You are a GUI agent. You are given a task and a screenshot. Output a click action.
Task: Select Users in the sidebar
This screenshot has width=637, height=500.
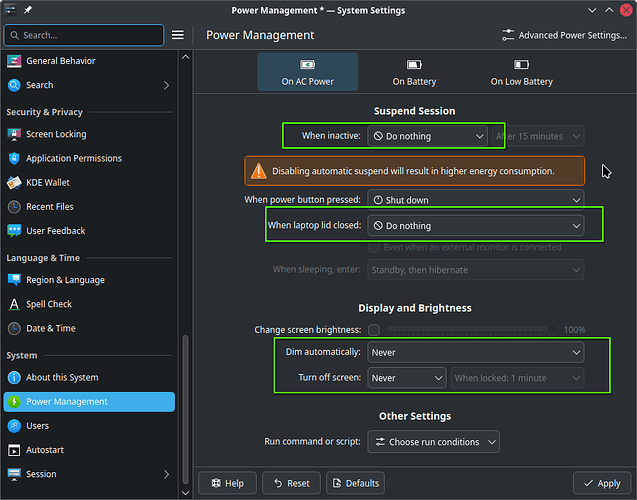pos(89,426)
